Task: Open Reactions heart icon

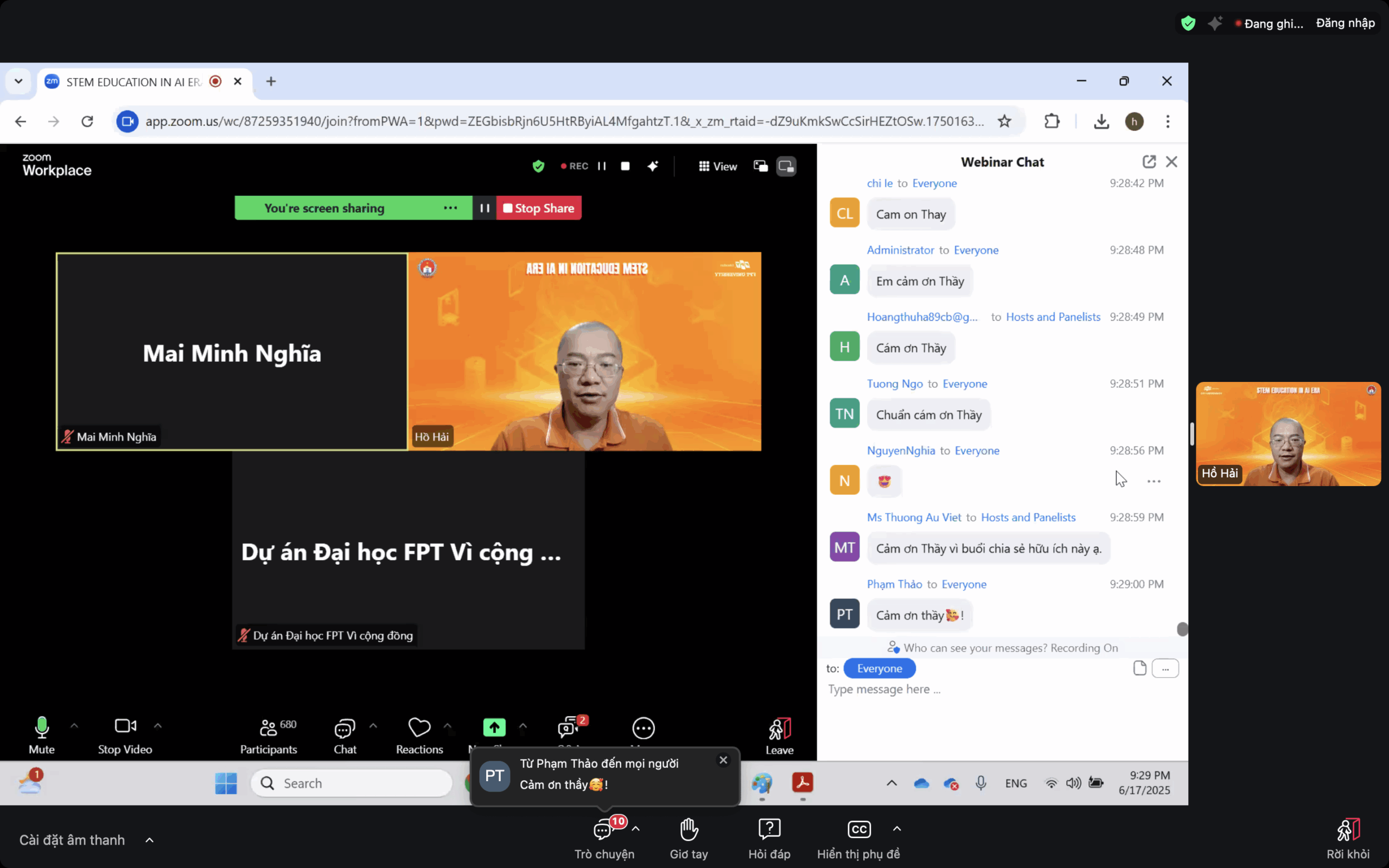Action: [x=419, y=728]
